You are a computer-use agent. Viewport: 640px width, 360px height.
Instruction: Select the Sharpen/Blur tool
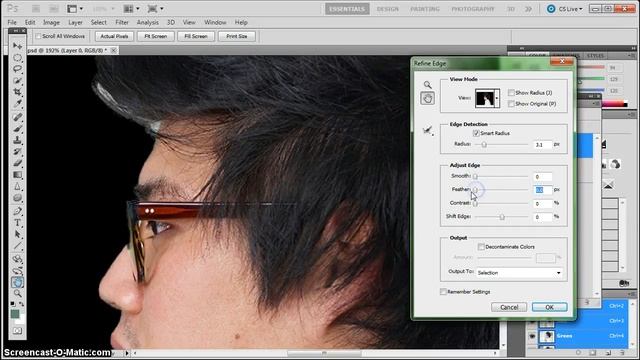point(17,187)
